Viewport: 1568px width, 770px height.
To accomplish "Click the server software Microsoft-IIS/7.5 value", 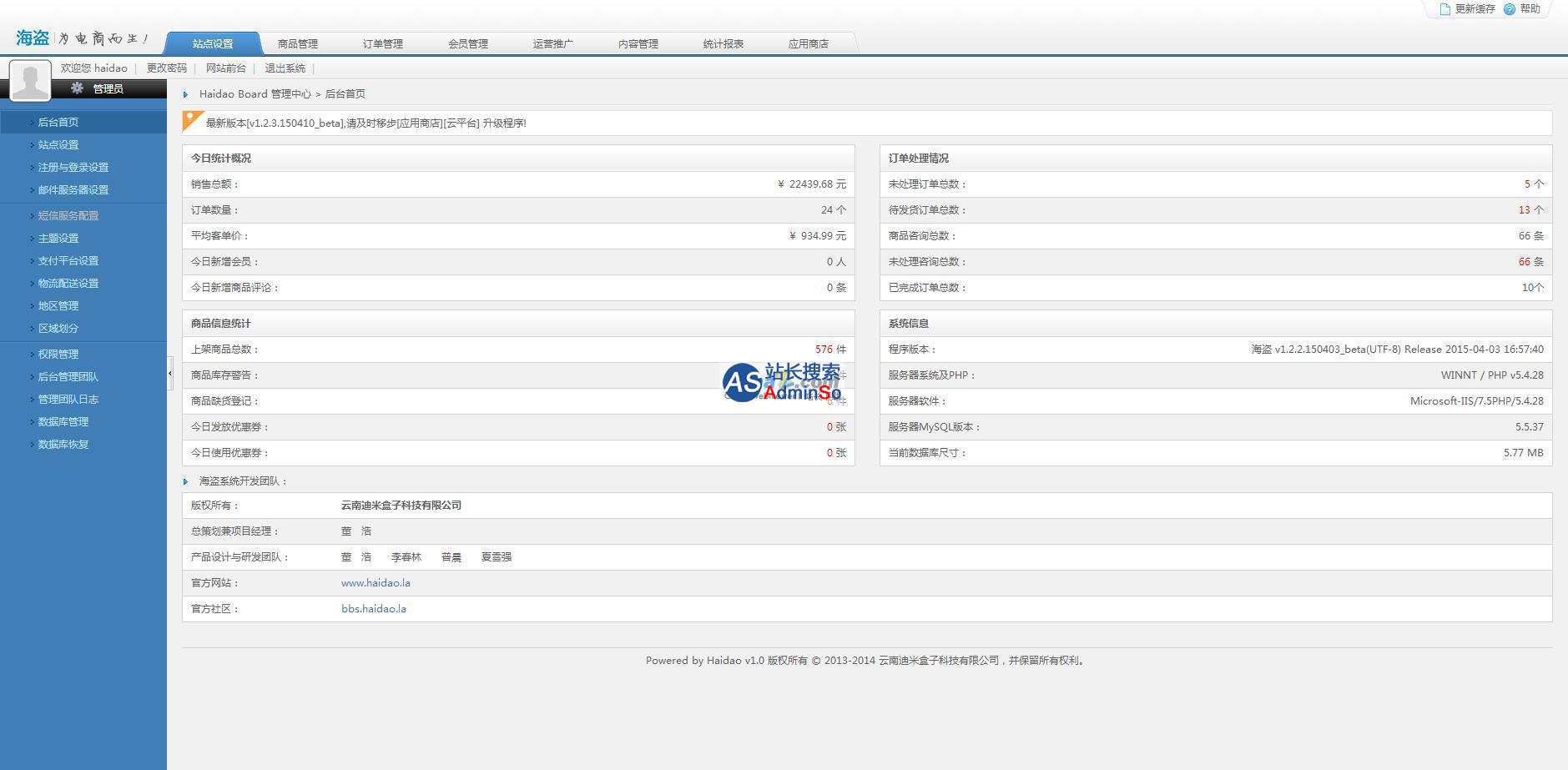I will tap(1477, 401).
